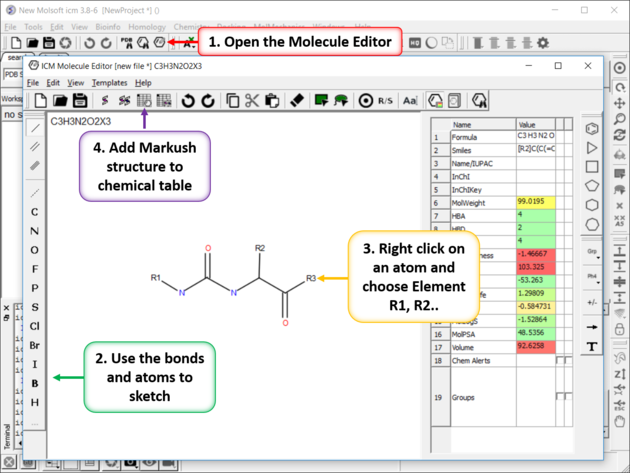Viewport: 630px width, 473px height.
Task: Select the single bond drawing tool
Action: coord(35,128)
